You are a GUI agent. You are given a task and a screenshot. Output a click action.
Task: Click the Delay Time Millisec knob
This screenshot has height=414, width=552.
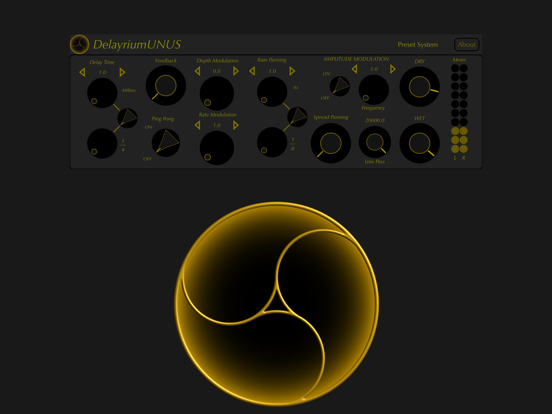102,93
